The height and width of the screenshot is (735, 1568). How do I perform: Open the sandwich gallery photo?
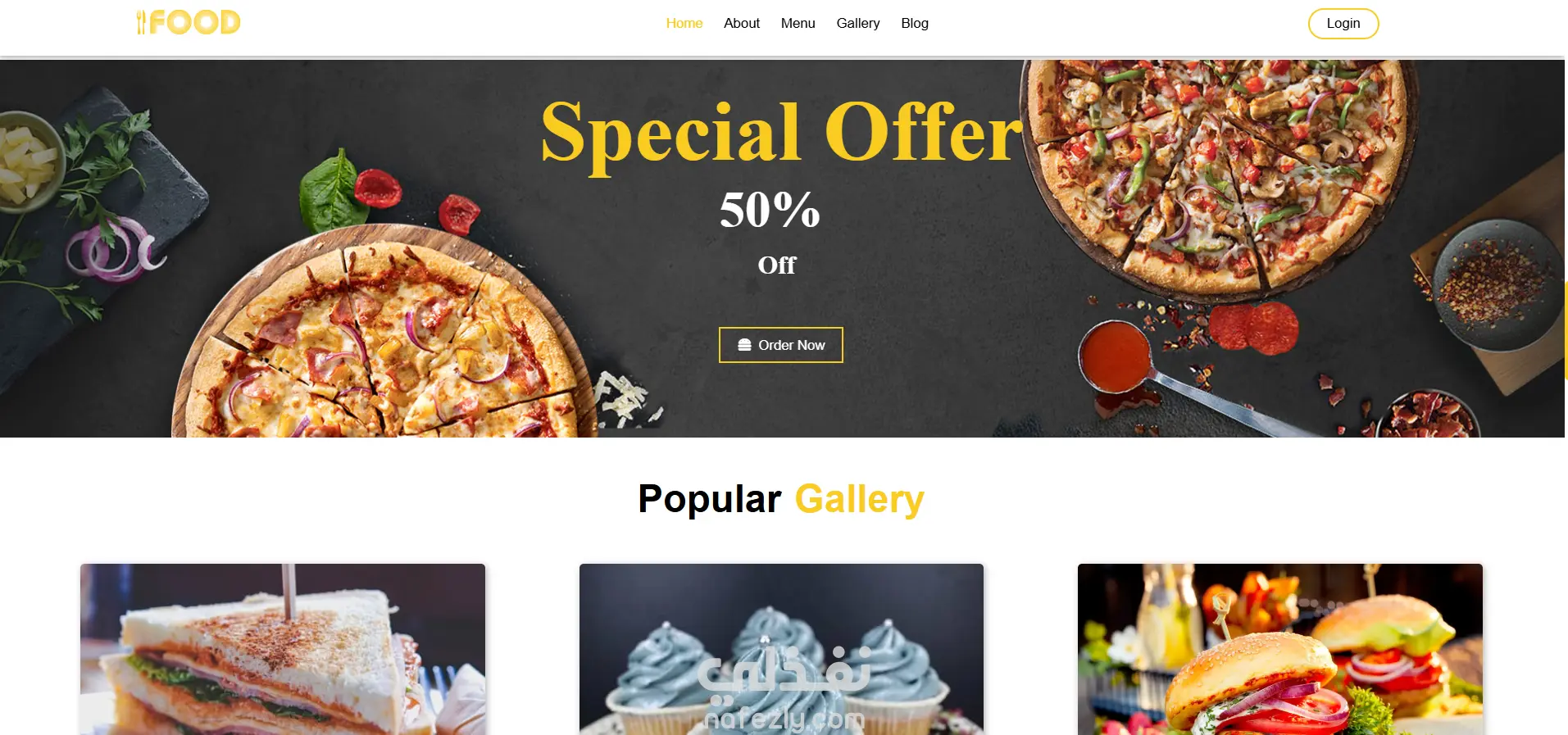(x=283, y=649)
